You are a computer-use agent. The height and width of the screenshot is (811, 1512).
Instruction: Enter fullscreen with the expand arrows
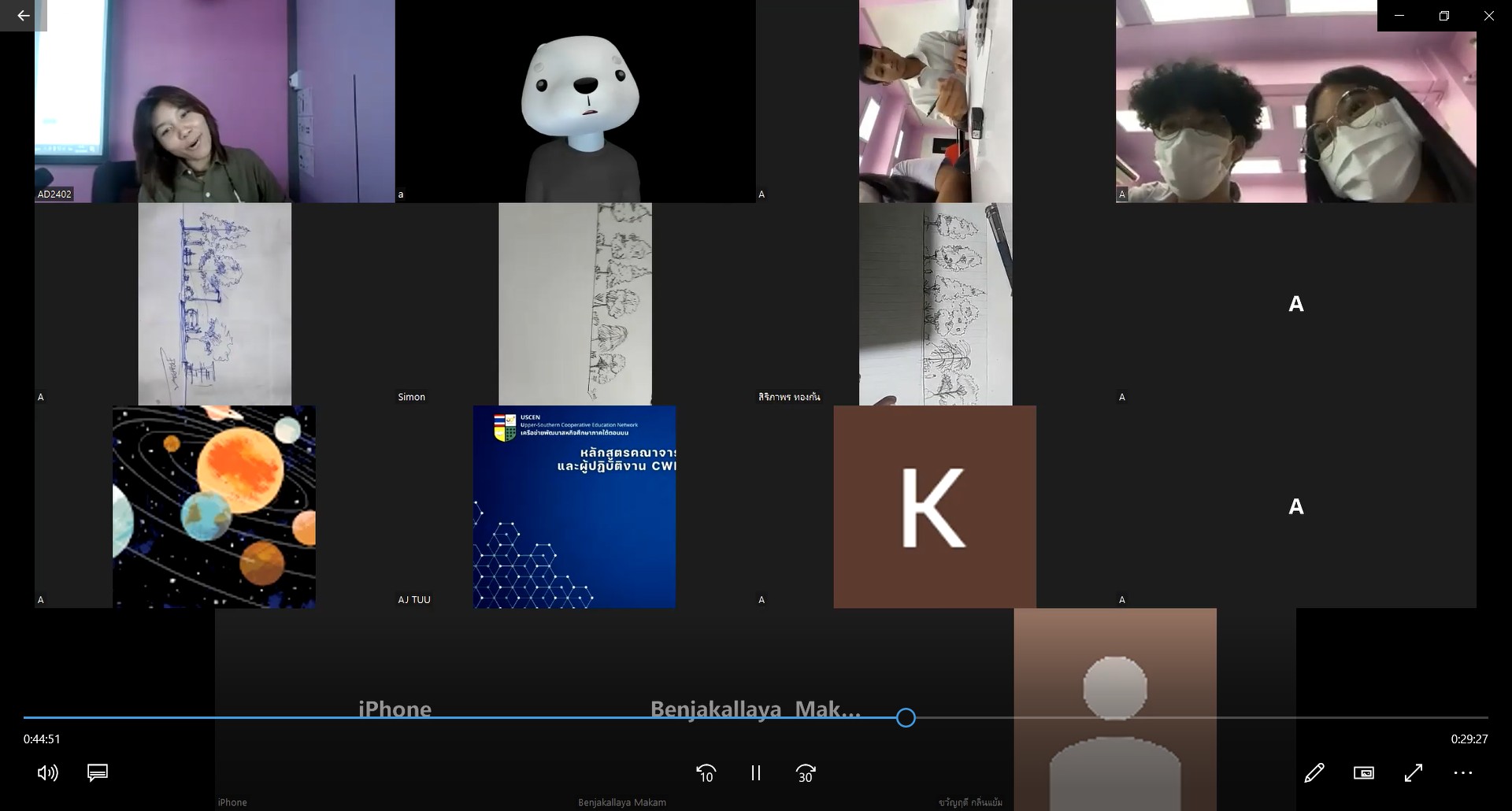[x=1413, y=773]
